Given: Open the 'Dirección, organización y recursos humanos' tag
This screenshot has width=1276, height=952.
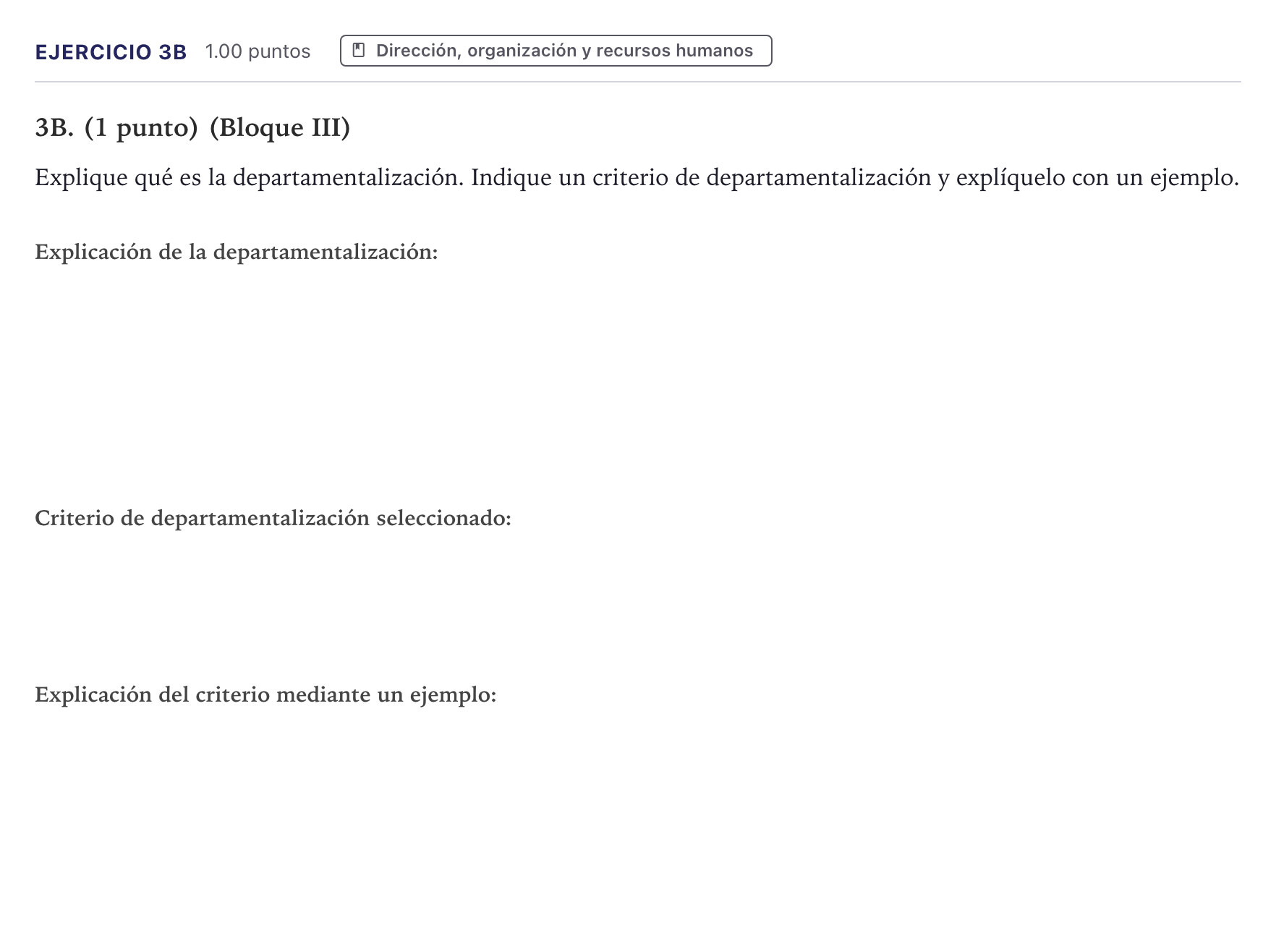Looking at the screenshot, I should [x=556, y=51].
